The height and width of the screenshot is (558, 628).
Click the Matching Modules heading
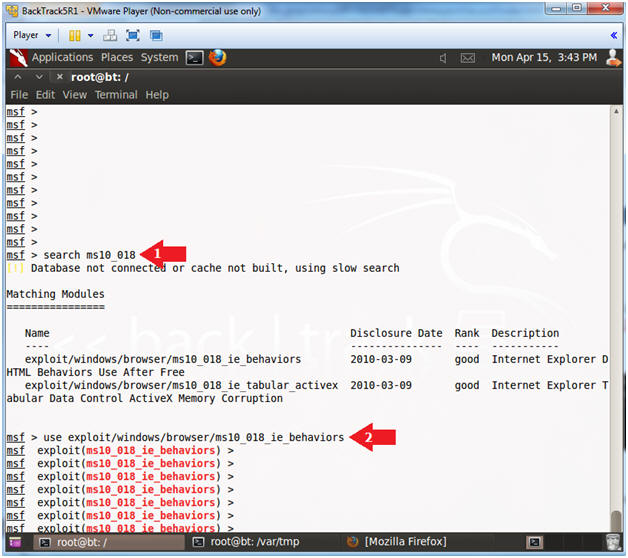pyautogui.click(x=55, y=294)
